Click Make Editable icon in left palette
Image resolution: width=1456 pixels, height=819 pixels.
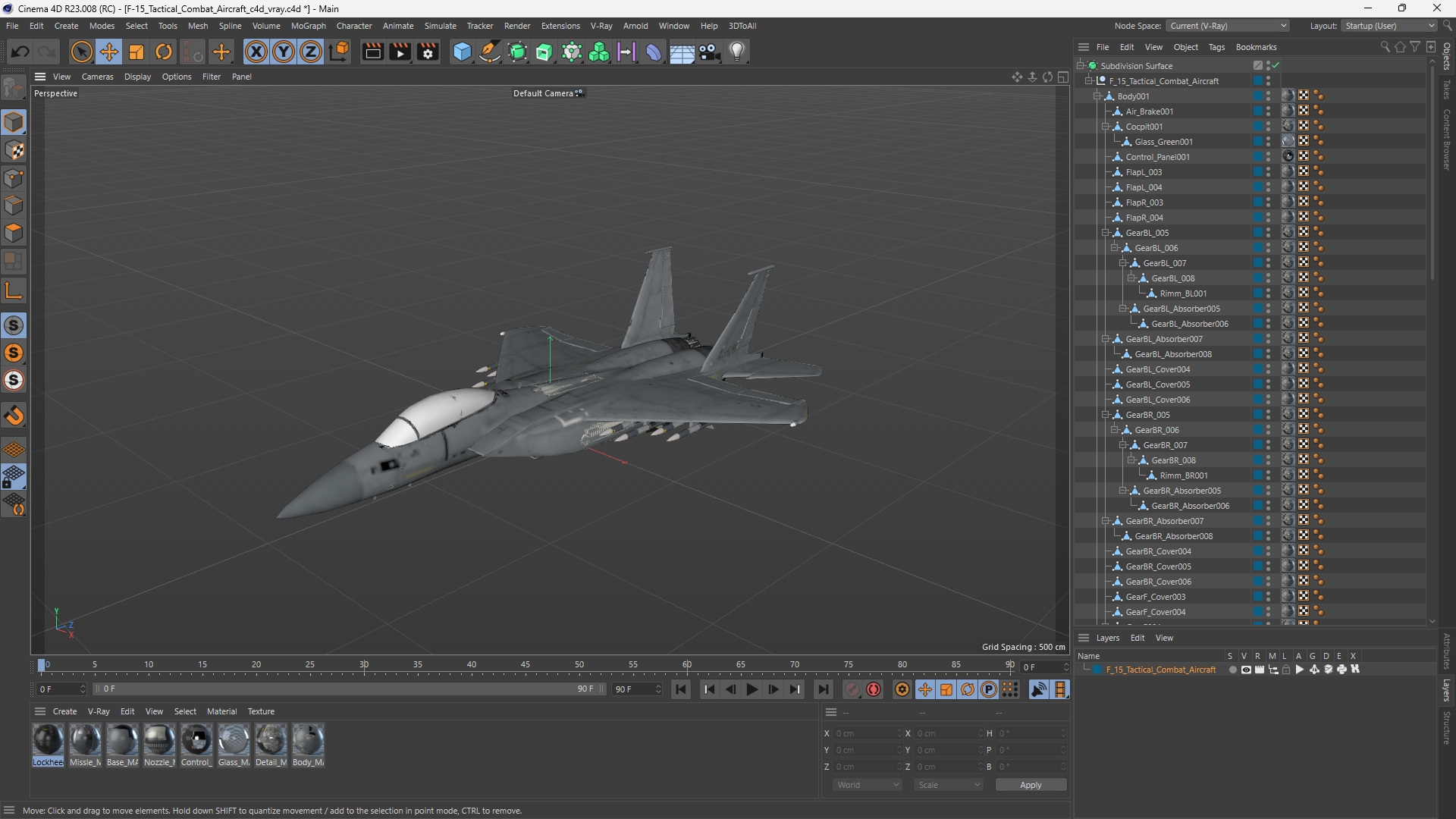pos(14,89)
